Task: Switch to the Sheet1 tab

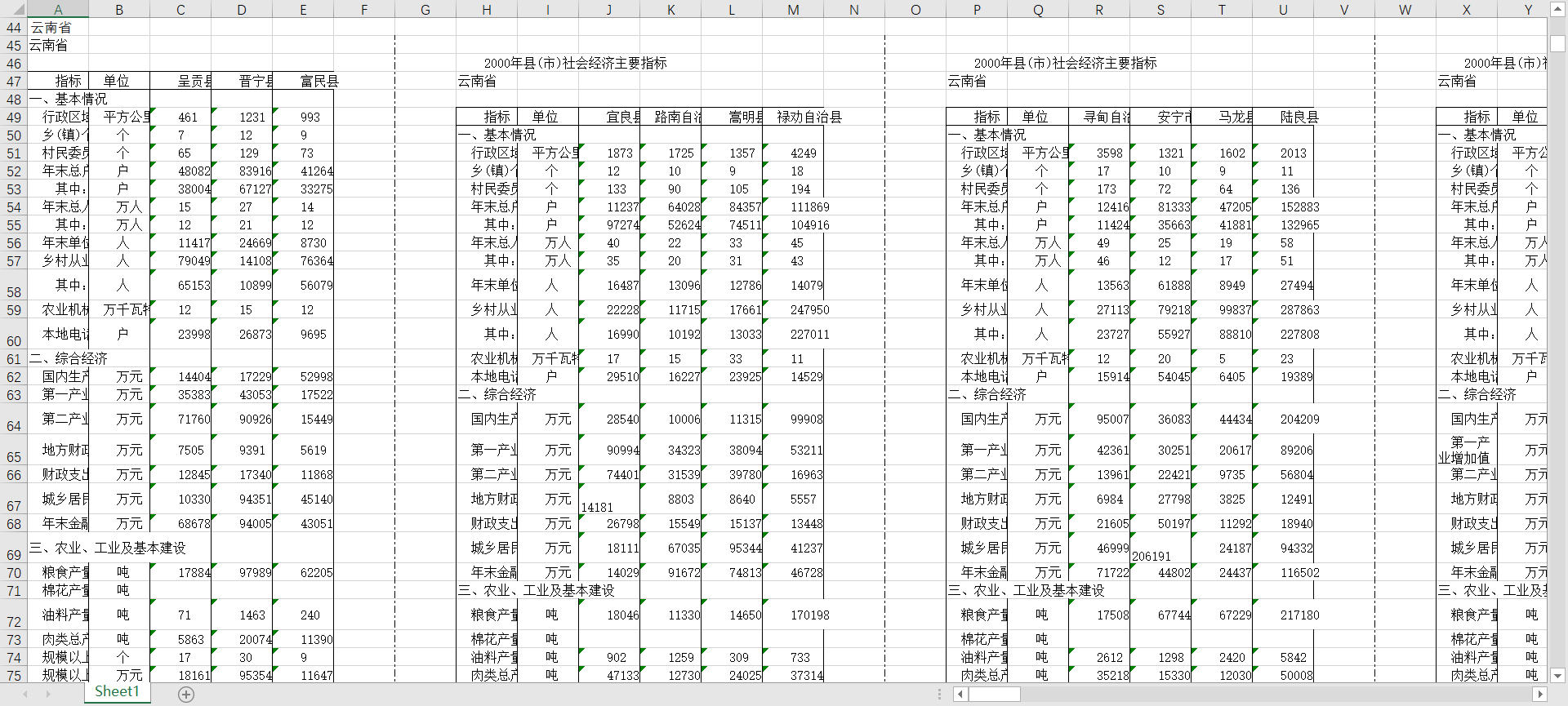Action: pyautogui.click(x=117, y=692)
